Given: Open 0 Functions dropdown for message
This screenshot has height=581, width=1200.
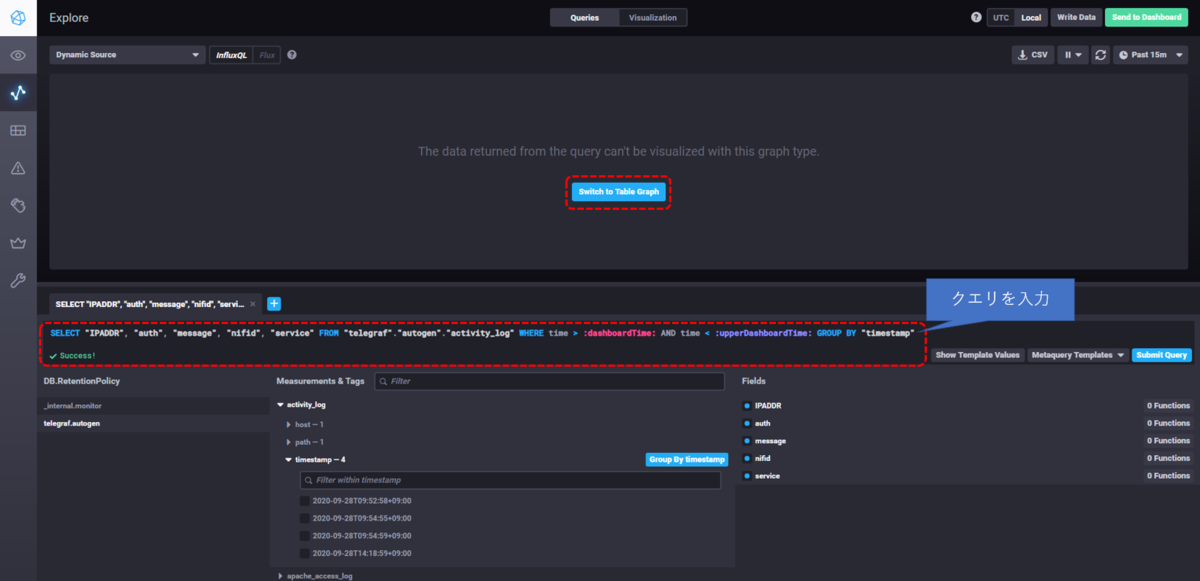Looking at the screenshot, I should (1168, 440).
